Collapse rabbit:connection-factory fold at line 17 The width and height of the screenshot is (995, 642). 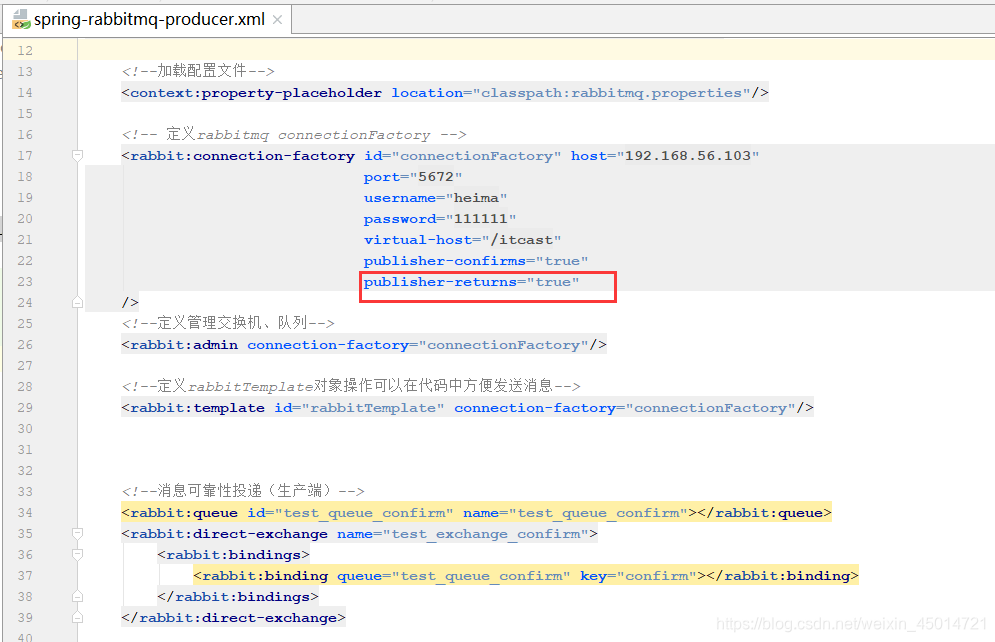pyautogui.click(x=77, y=155)
